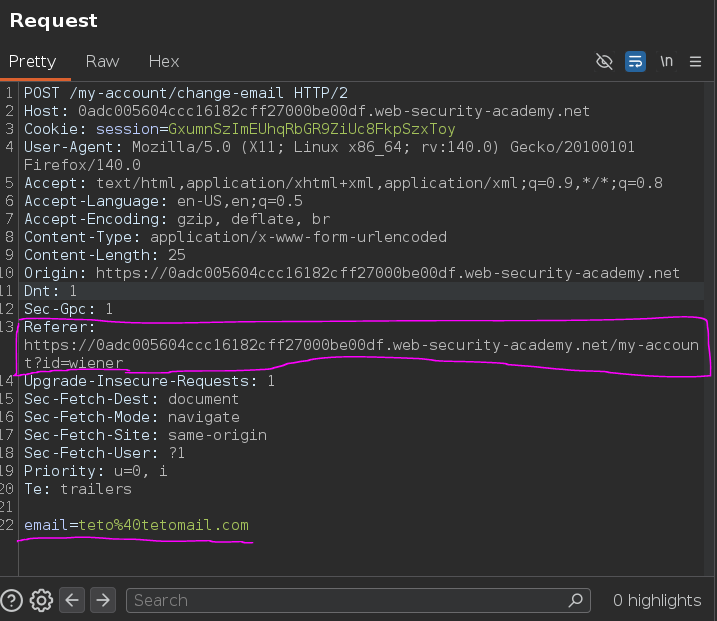Click the Origin header line
This screenshot has height=621, width=717.
click(352, 273)
